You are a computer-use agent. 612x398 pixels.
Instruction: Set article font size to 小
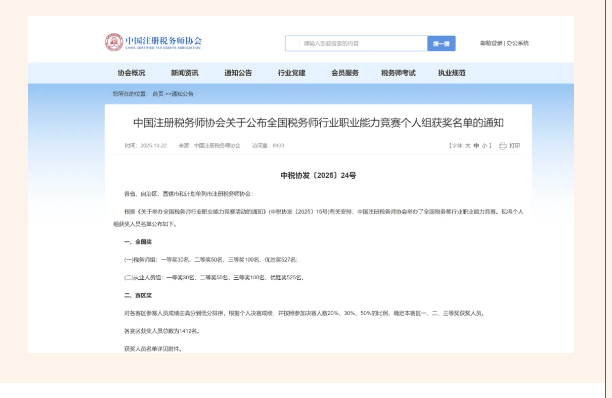[484, 146]
